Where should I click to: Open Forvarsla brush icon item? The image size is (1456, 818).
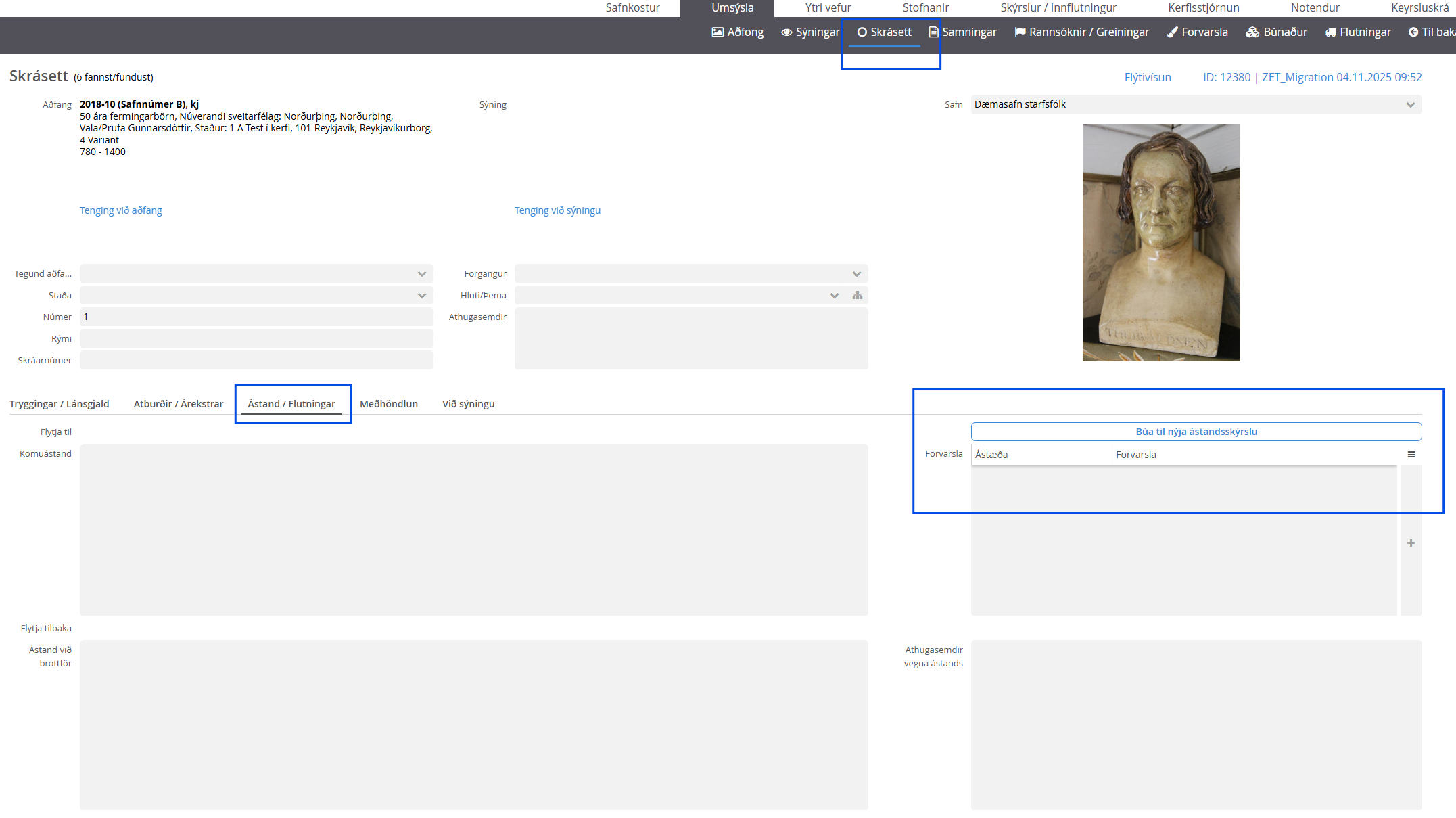click(1197, 32)
